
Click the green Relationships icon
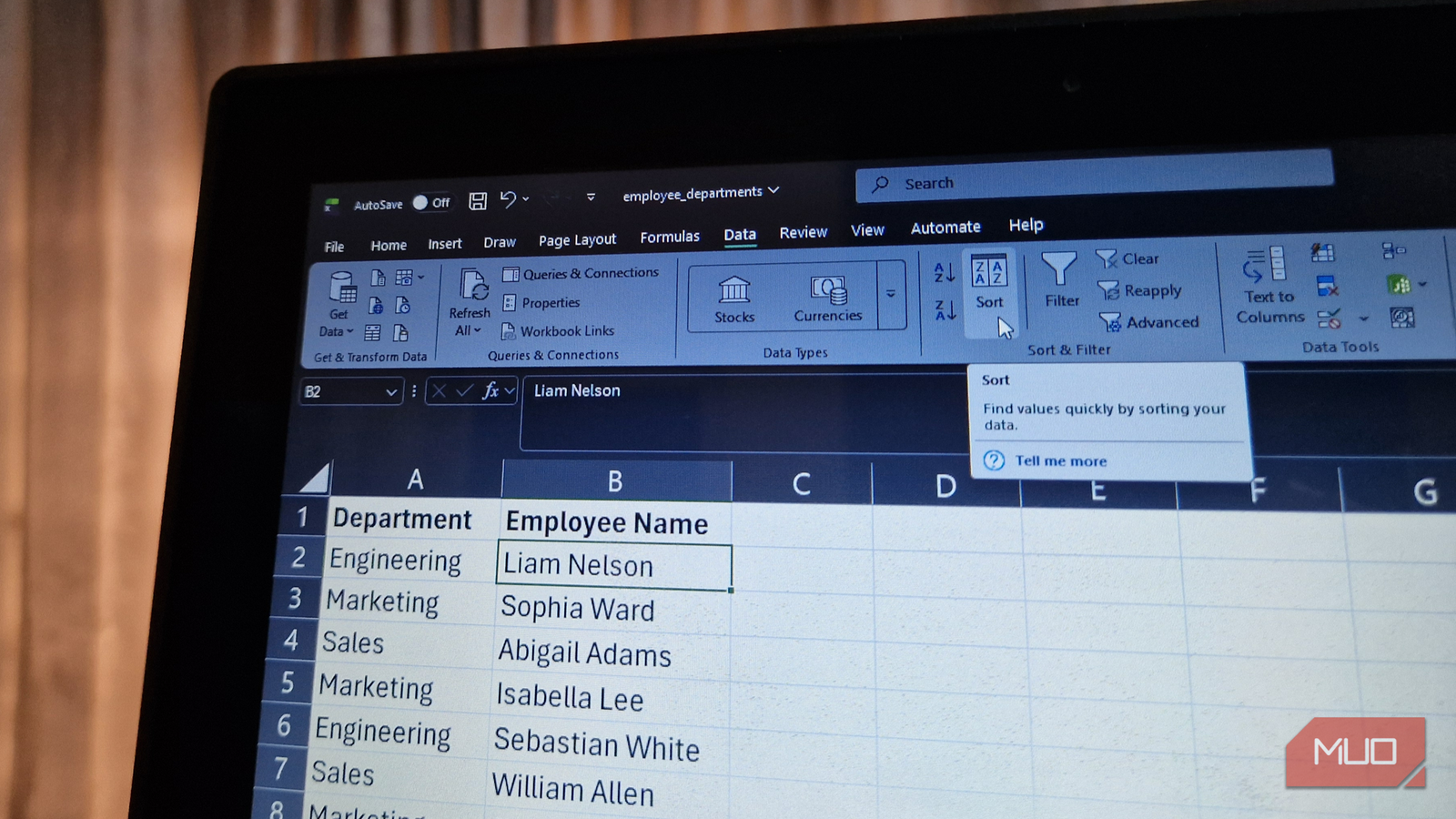[x=1399, y=285]
